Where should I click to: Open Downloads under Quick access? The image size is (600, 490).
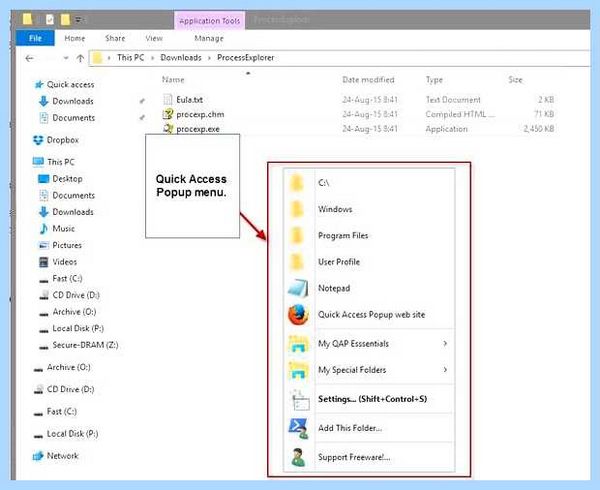(x=73, y=101)
